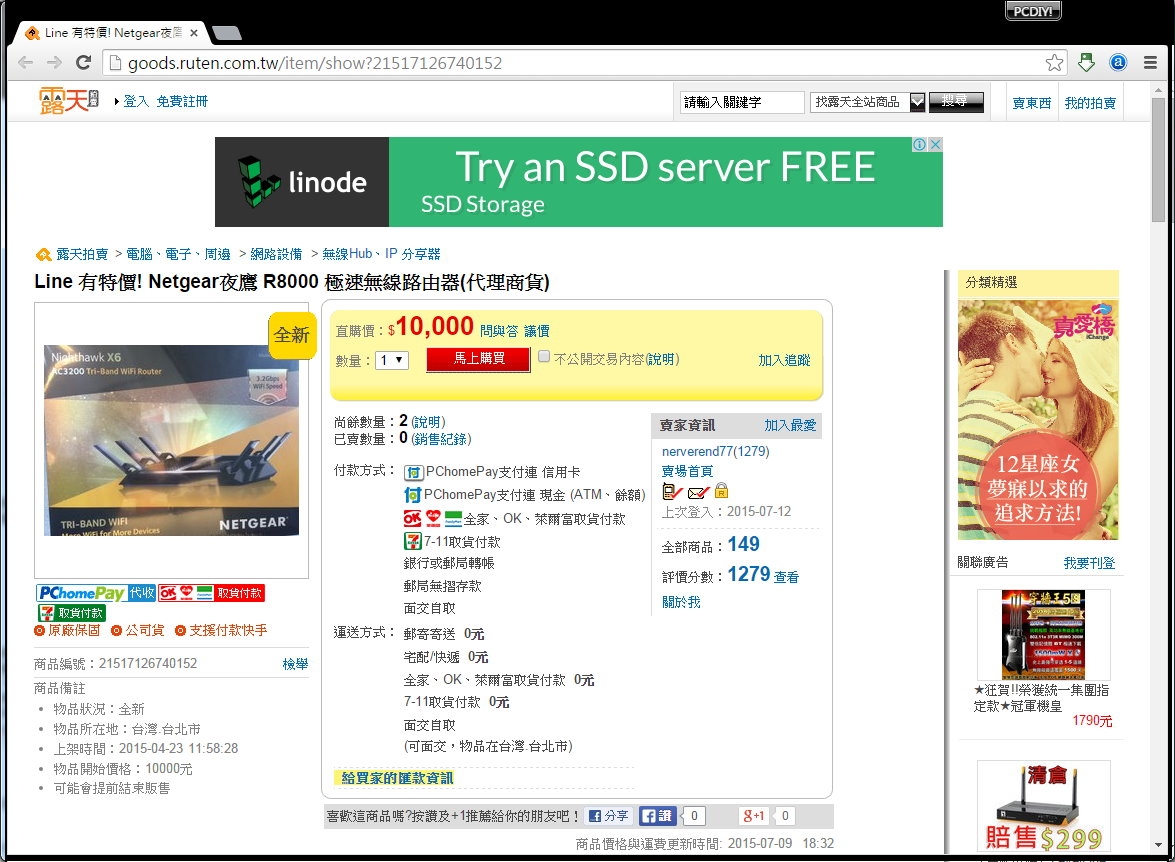Close the linode ad with X icon
Viewport: 1175px width, 862px height.
[935, 145]
